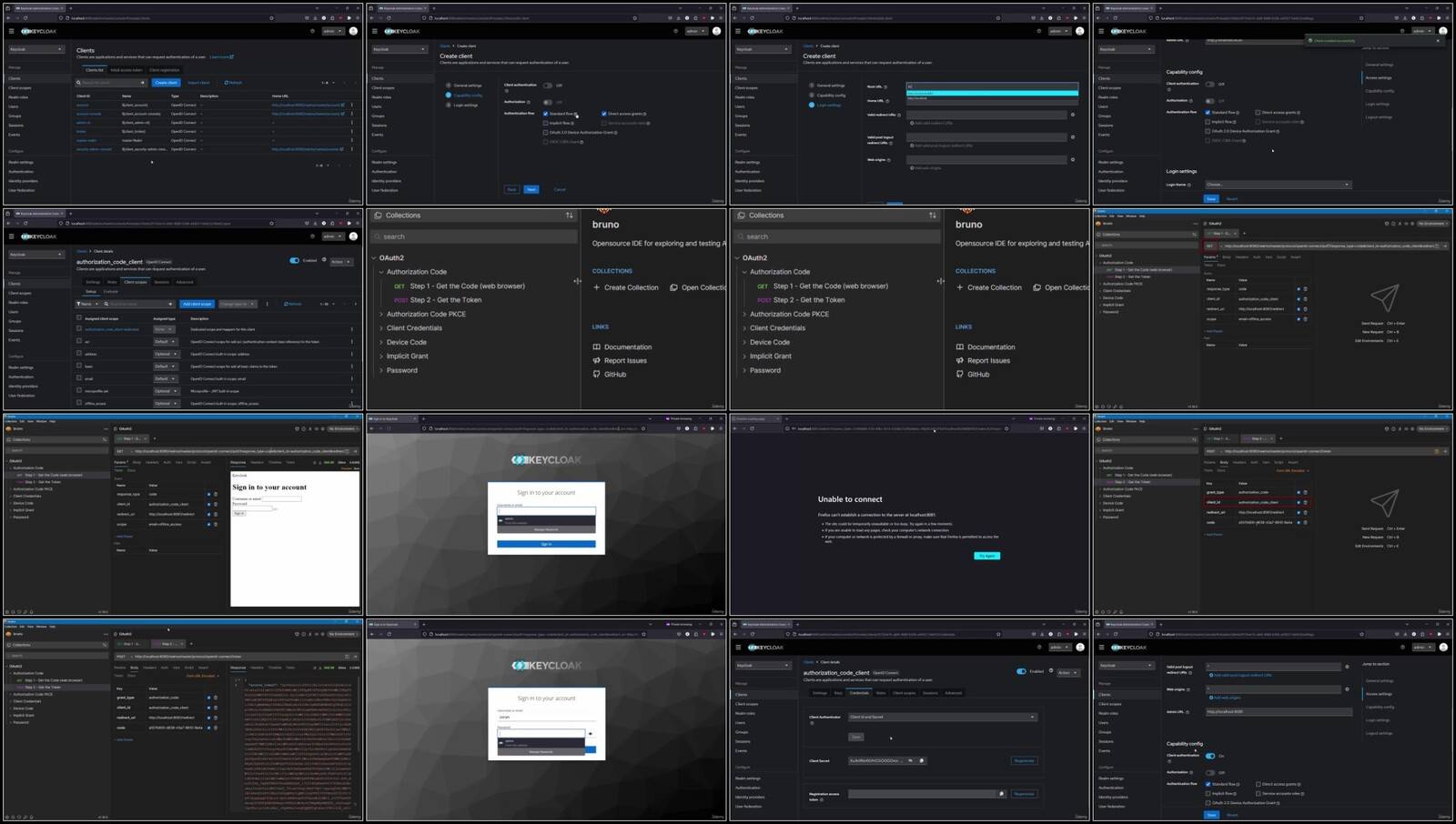Reveal the Client Secret with the eye icon
Image resolution: width=1456 pixels, height=824 pixels.
[x=910, y=760]
